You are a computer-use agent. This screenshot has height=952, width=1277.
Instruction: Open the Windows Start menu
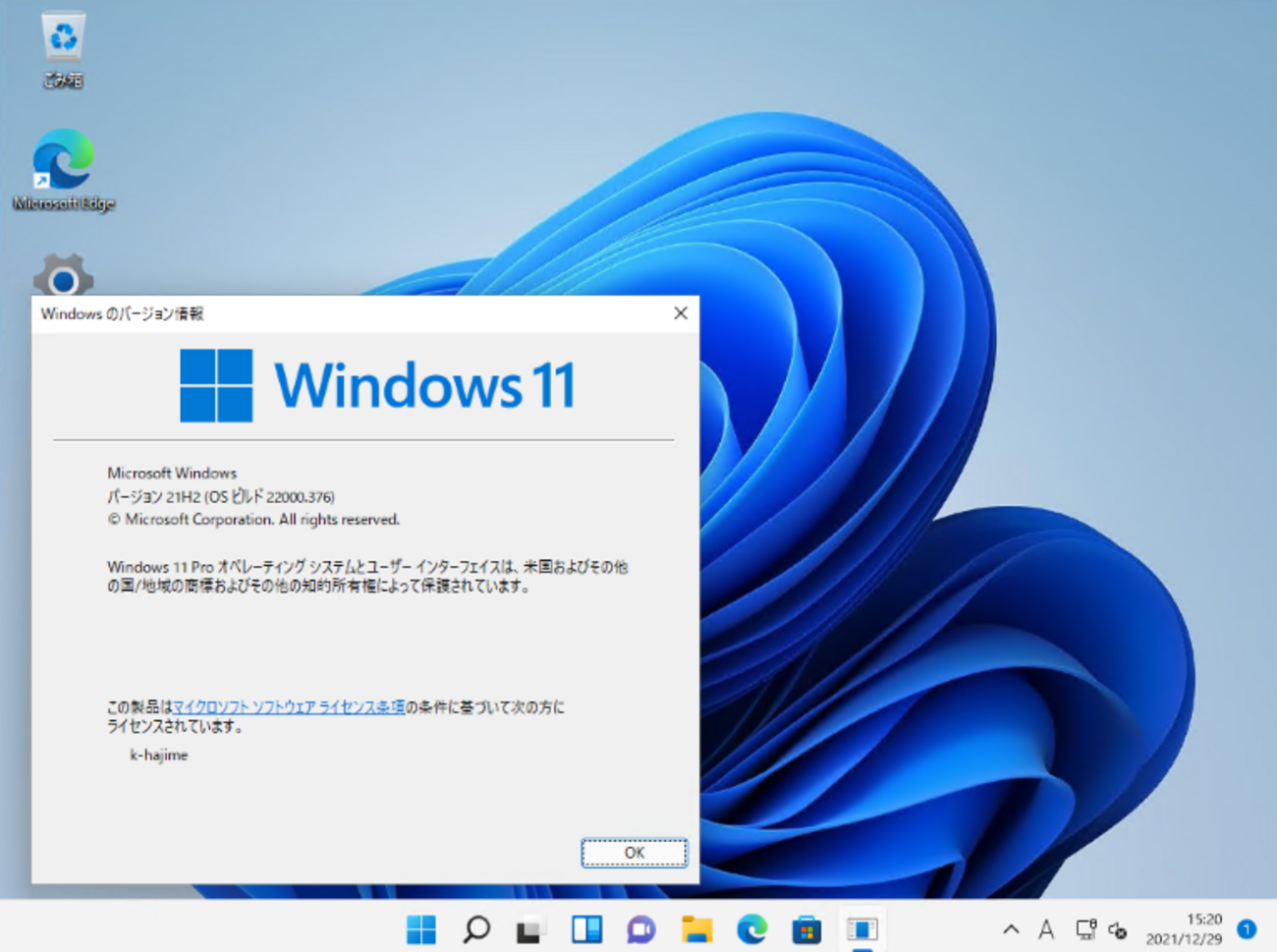click(x=421, y=928)
